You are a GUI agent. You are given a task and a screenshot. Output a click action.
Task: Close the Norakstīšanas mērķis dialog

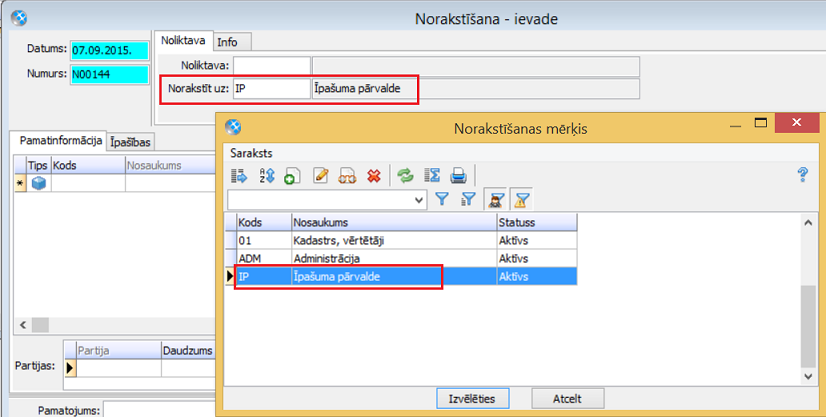pyautogui.click(x=796, y=123)
